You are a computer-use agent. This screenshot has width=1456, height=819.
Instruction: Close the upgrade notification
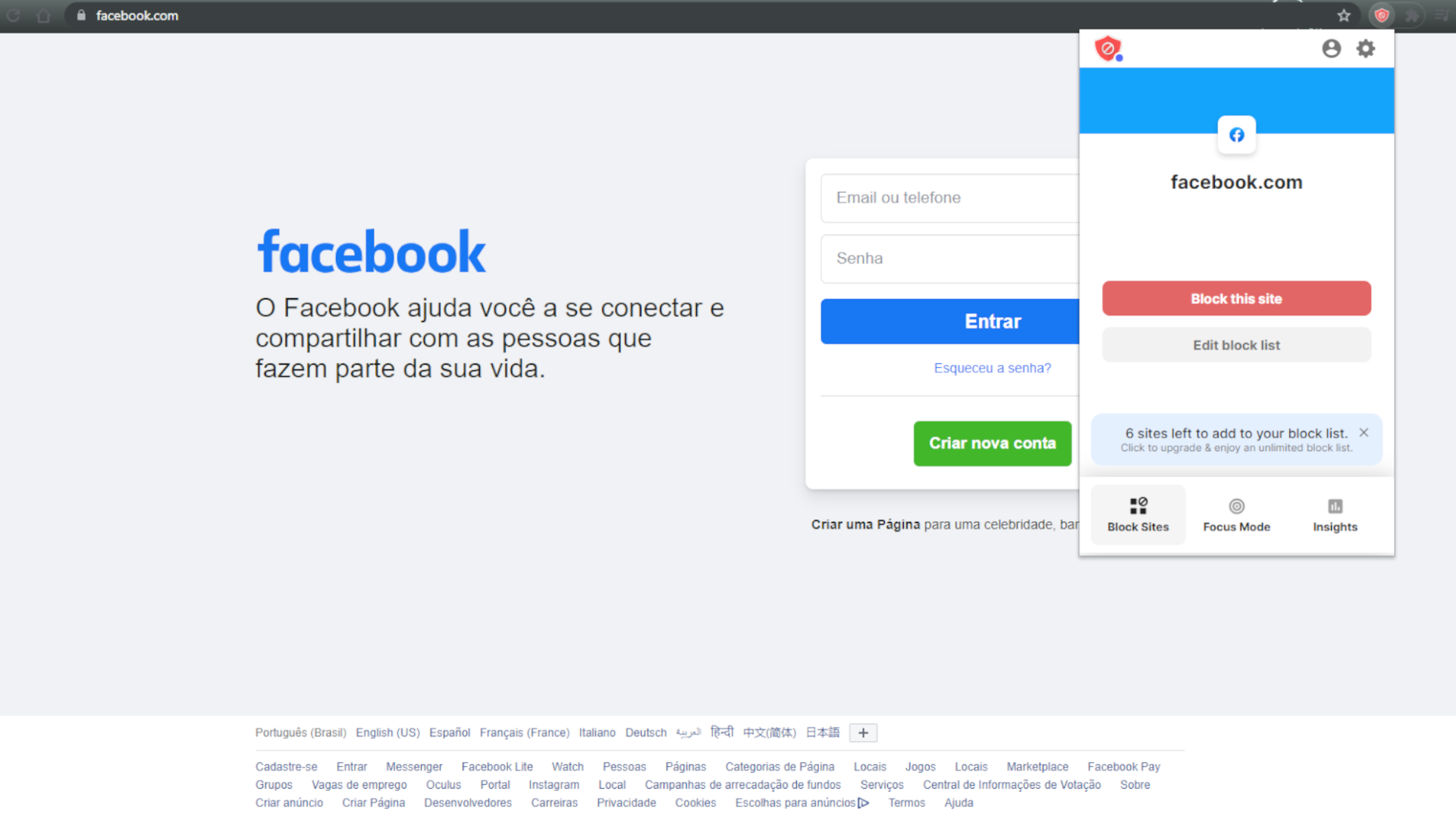click(x=1364, y=432)
